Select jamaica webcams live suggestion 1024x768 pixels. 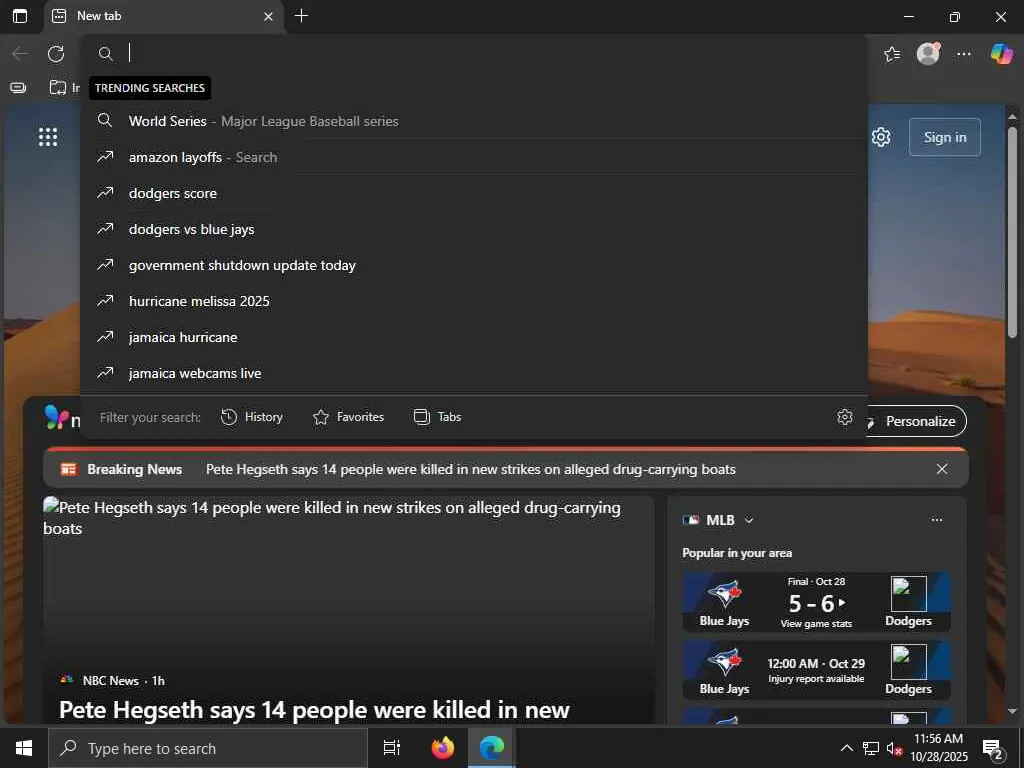[474, 373]
